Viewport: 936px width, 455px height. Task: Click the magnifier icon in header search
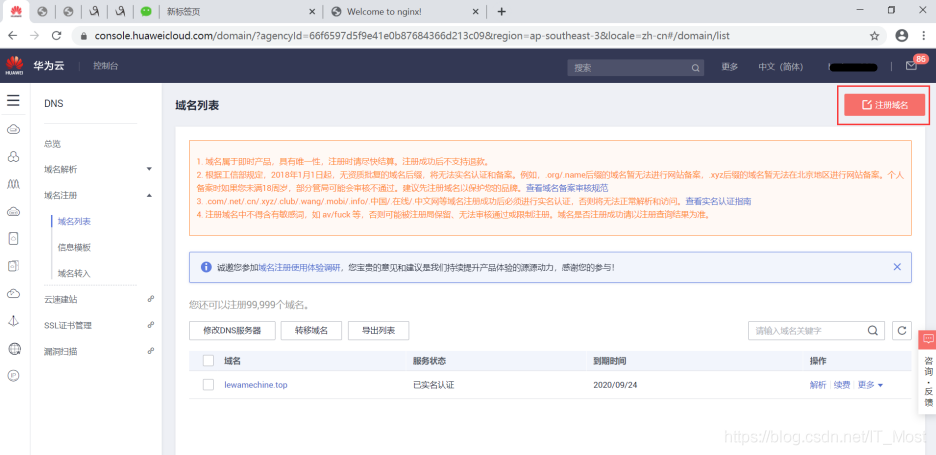[x=695, y=67]
